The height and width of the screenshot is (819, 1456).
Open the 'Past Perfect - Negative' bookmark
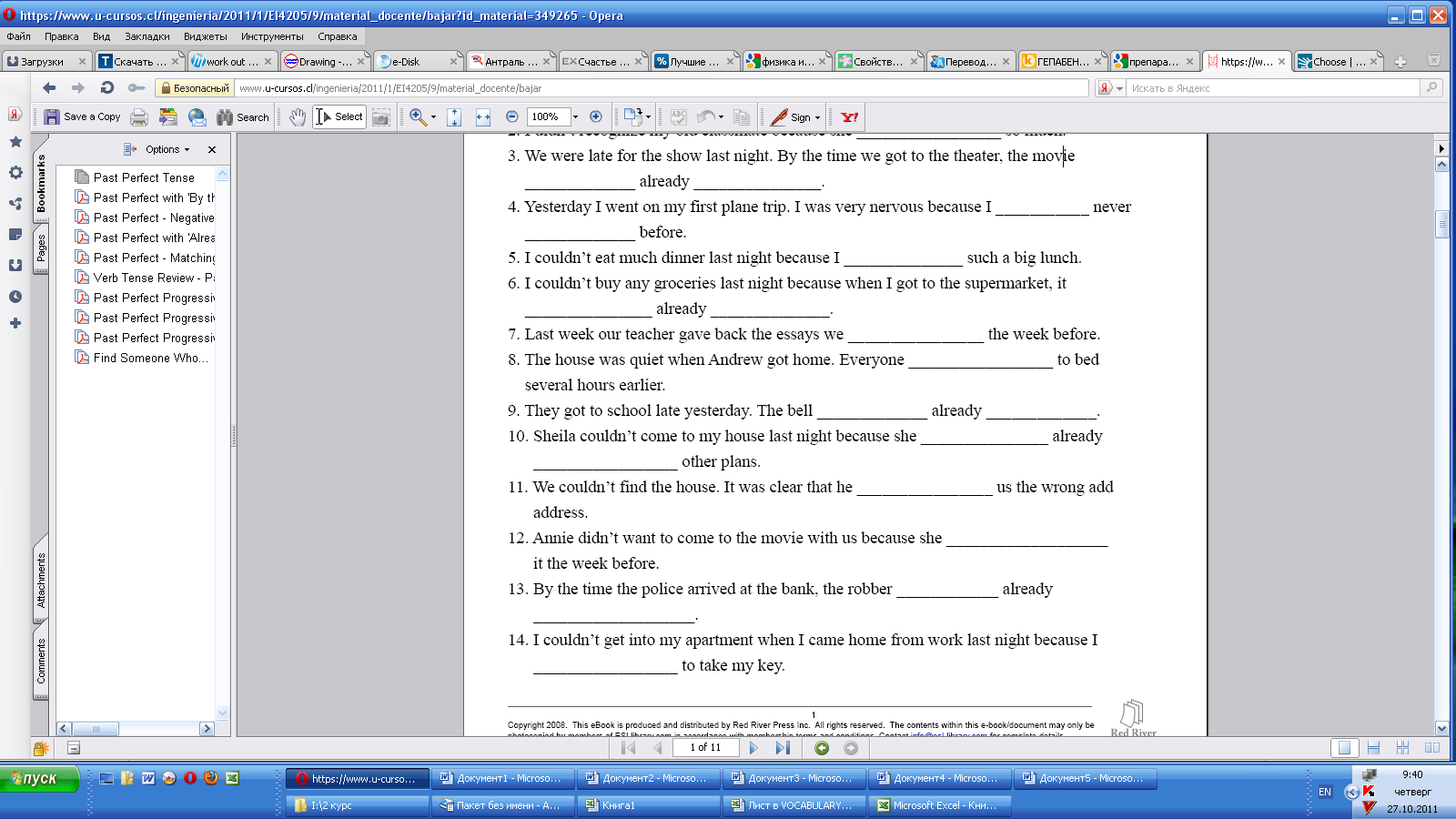point(146,217)
